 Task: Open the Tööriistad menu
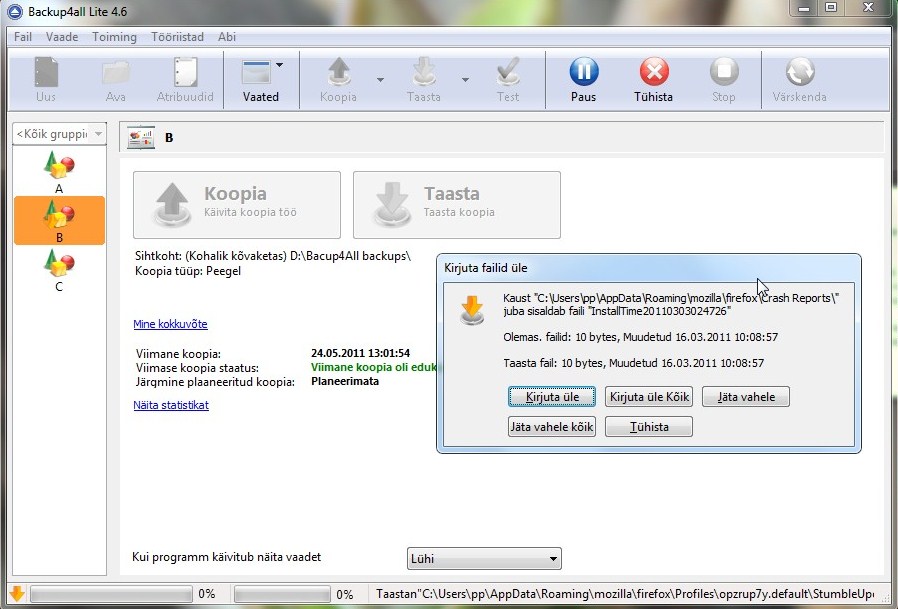[x=177, y=37]
